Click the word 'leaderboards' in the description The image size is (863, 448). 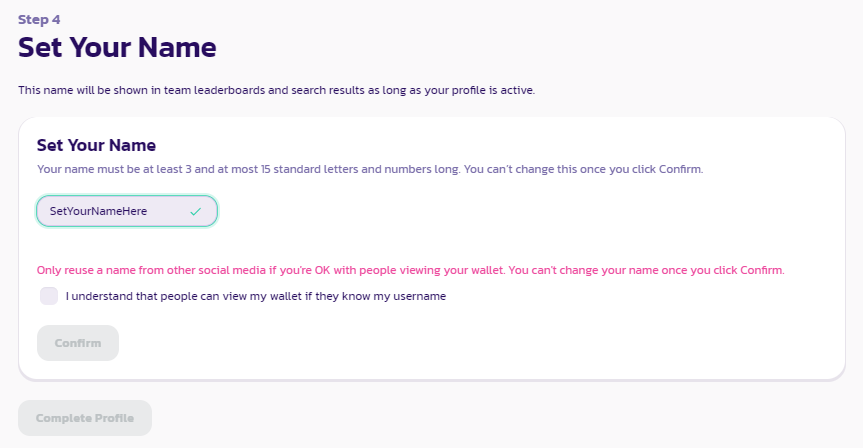(230, 90)
